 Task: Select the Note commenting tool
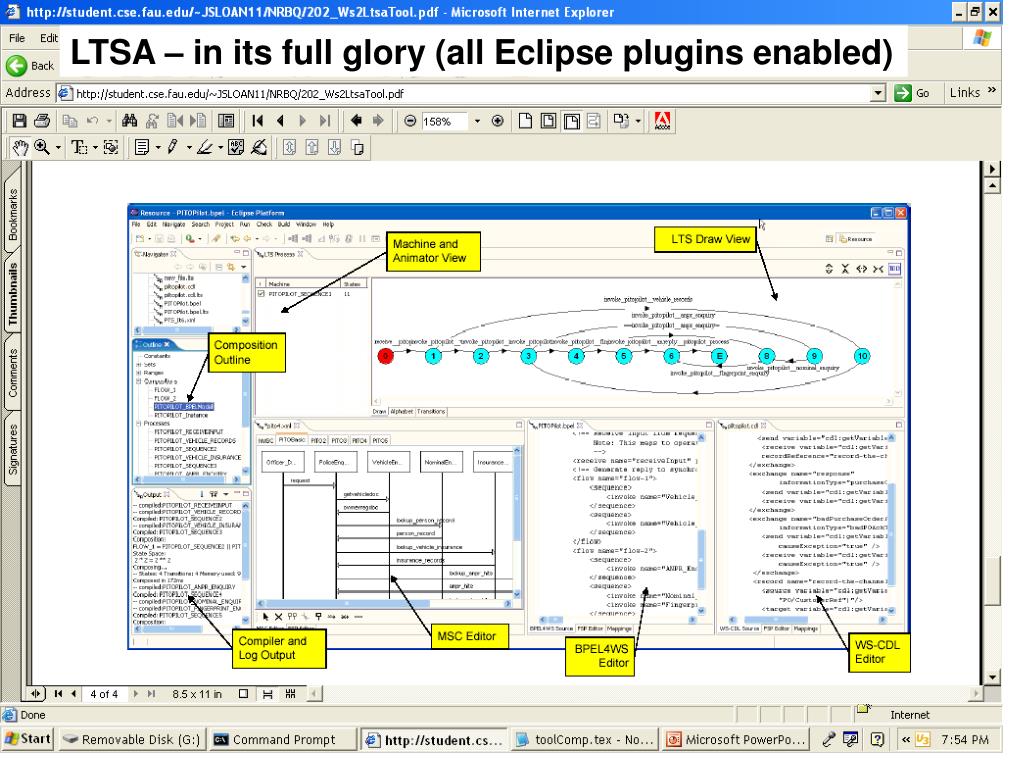(x=142, y=148)
